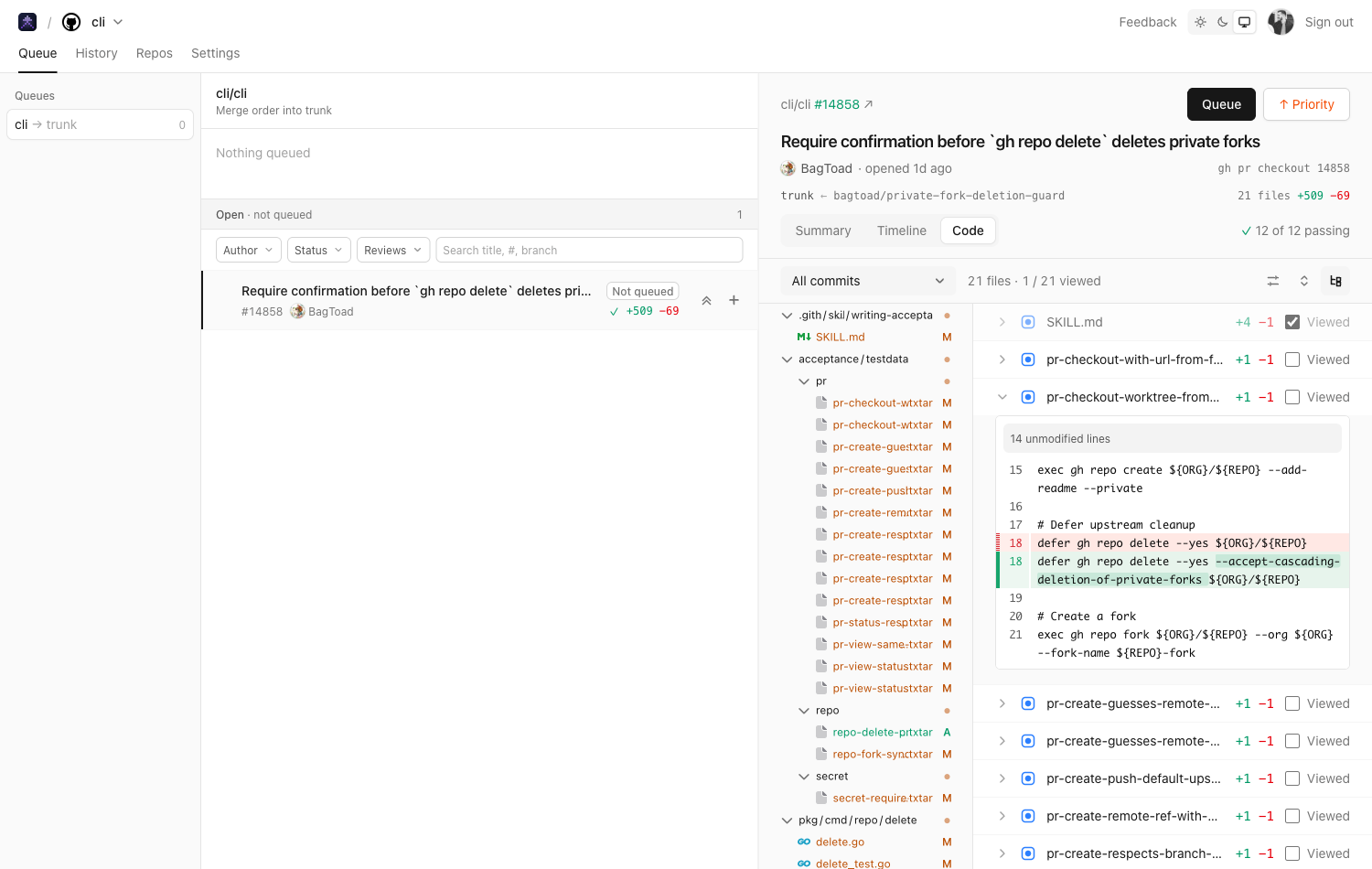The height and width of the screenshot is (869, 1372).
Task: Mark pr-create-remote-ref-with-... as Viewed
Action: pyautogui.click(x=1292, y=816)
